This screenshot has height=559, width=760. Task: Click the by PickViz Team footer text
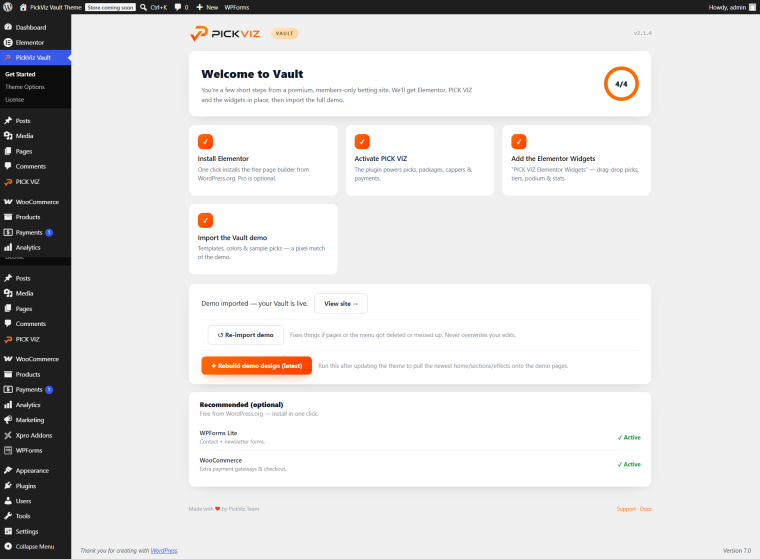[x=240, y=509]
